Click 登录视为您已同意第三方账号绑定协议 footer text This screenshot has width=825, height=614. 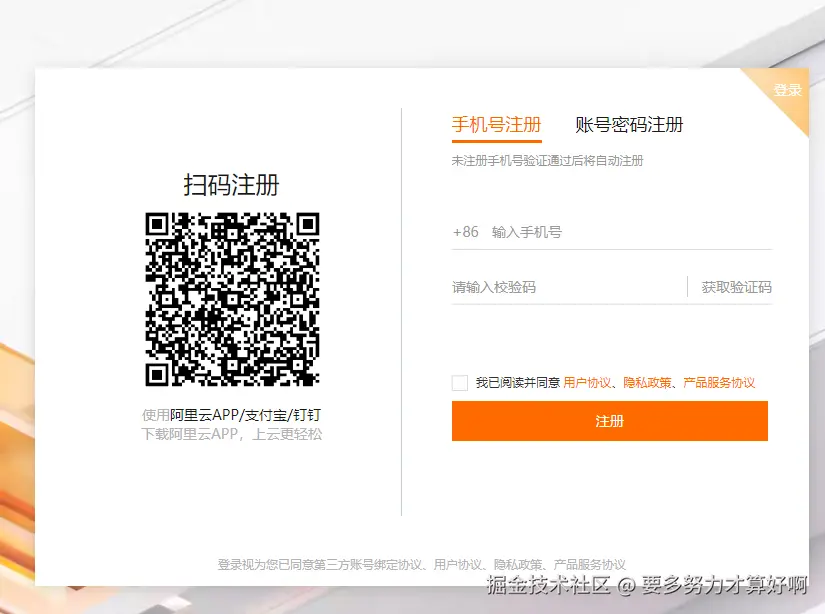pyautogui.click(x=320, y=565)
